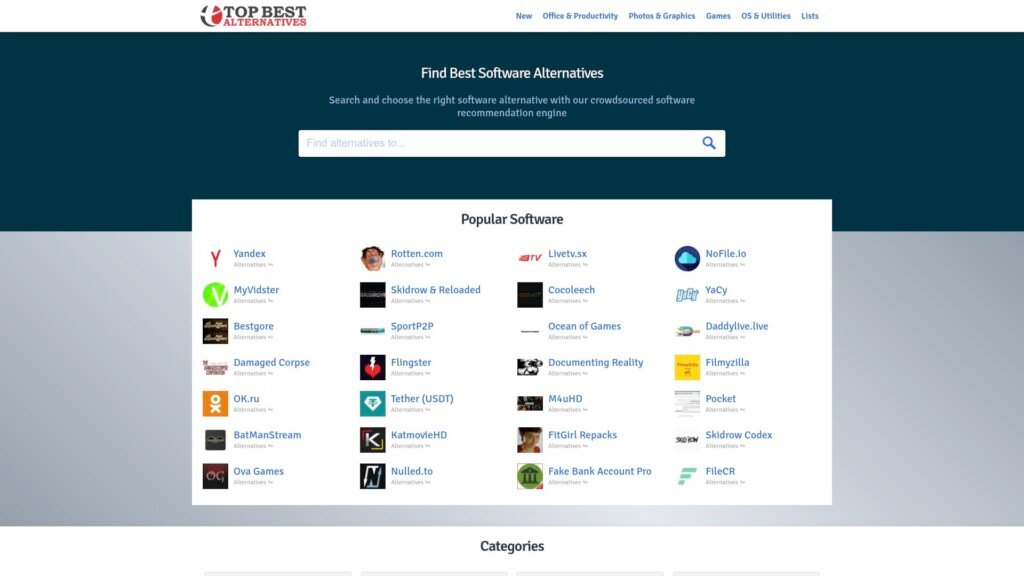Click the Fake Bank Account Pro icon
The image size is (1024, 576).
pyautogui.click(x=530, y=476)
